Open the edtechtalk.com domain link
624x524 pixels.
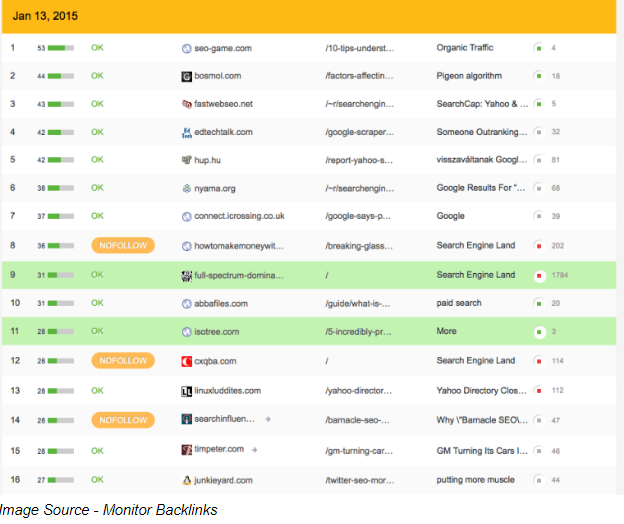(223, 132)
